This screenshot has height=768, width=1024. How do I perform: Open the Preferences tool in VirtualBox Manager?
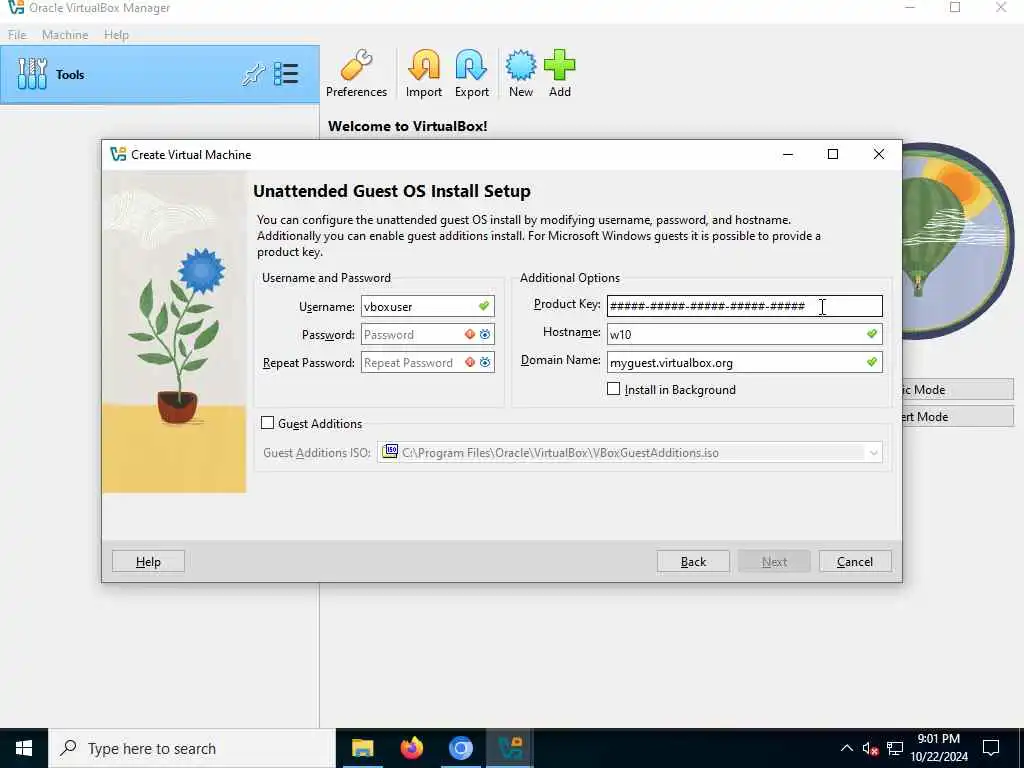click(356, 74)
